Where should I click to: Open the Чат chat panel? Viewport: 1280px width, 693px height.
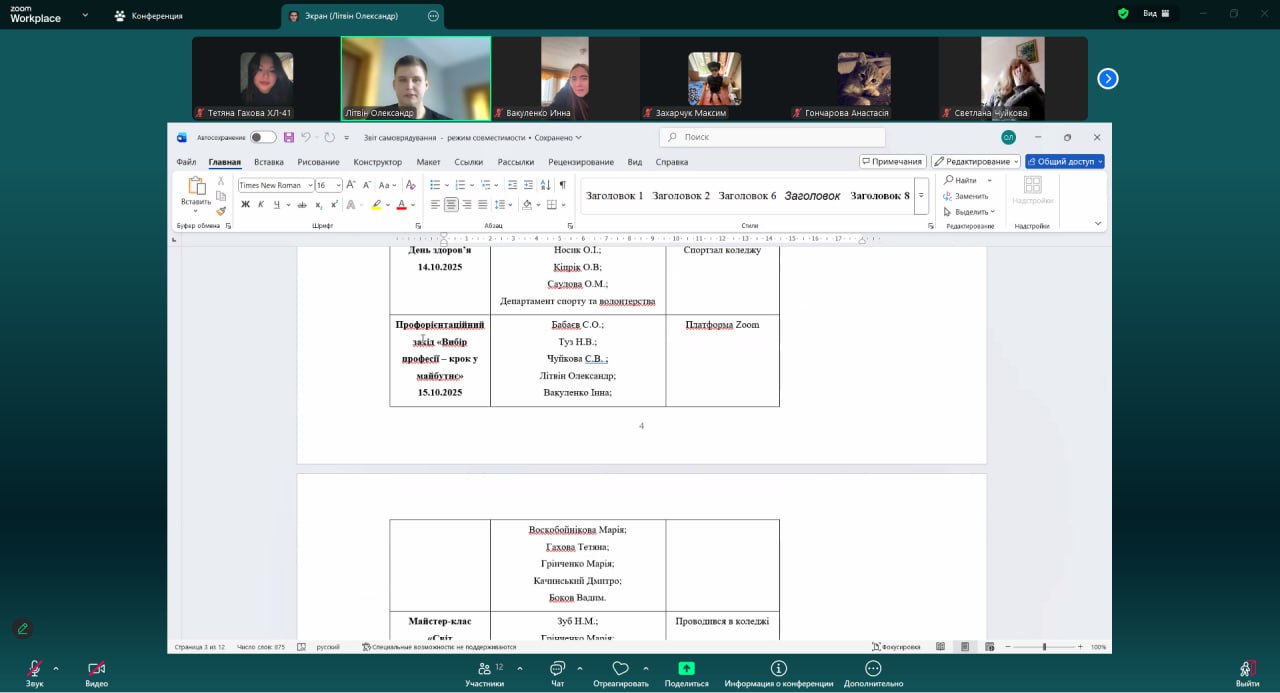click(x=557, y=669)
